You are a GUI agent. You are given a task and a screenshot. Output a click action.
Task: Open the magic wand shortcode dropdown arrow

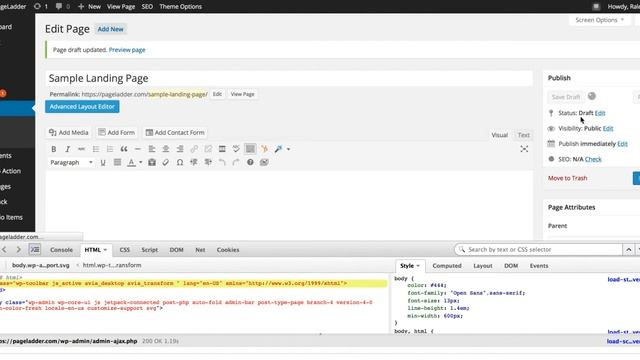coord(288,149)
